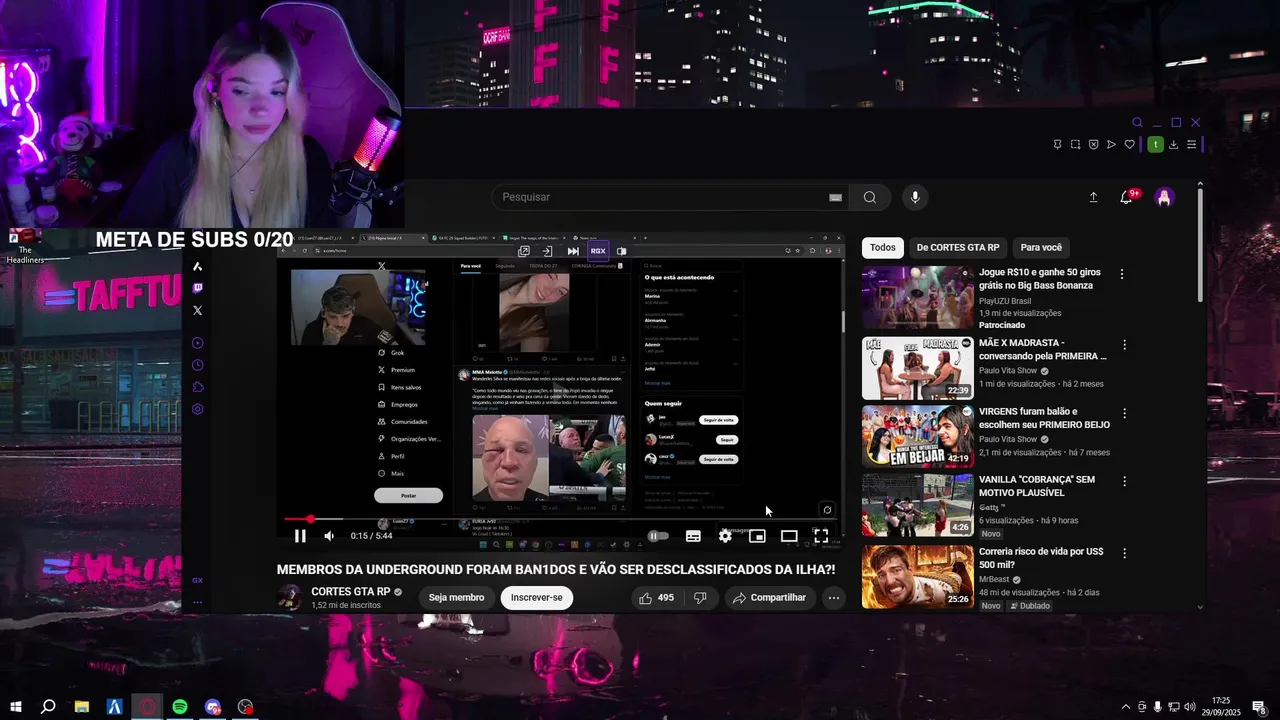
Task: Pause the YouTube video
Action: (x=300, y=536)
